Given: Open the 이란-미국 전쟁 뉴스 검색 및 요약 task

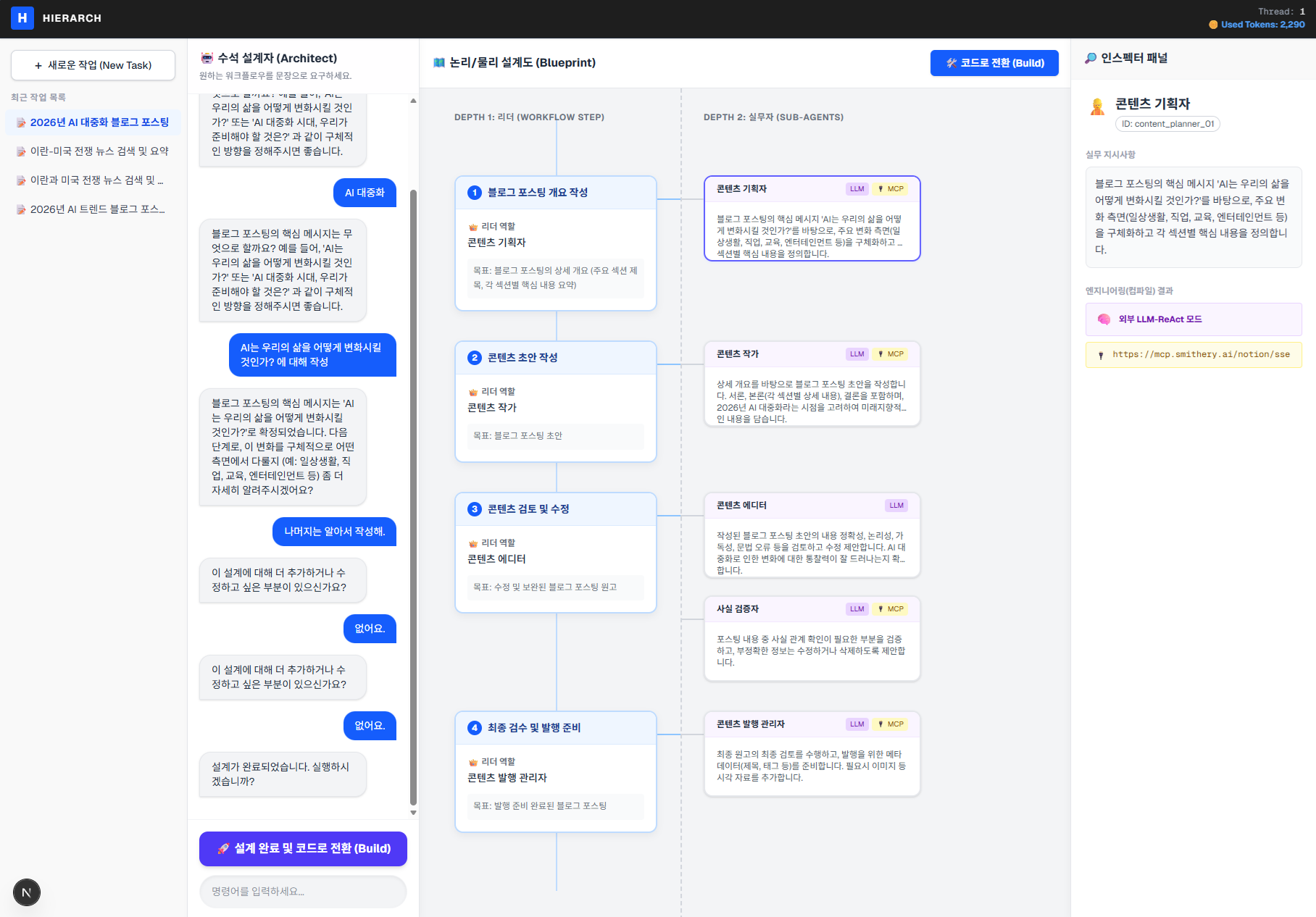Looking at the screenshot, I should pyautogui.click(x=99, y=151).
